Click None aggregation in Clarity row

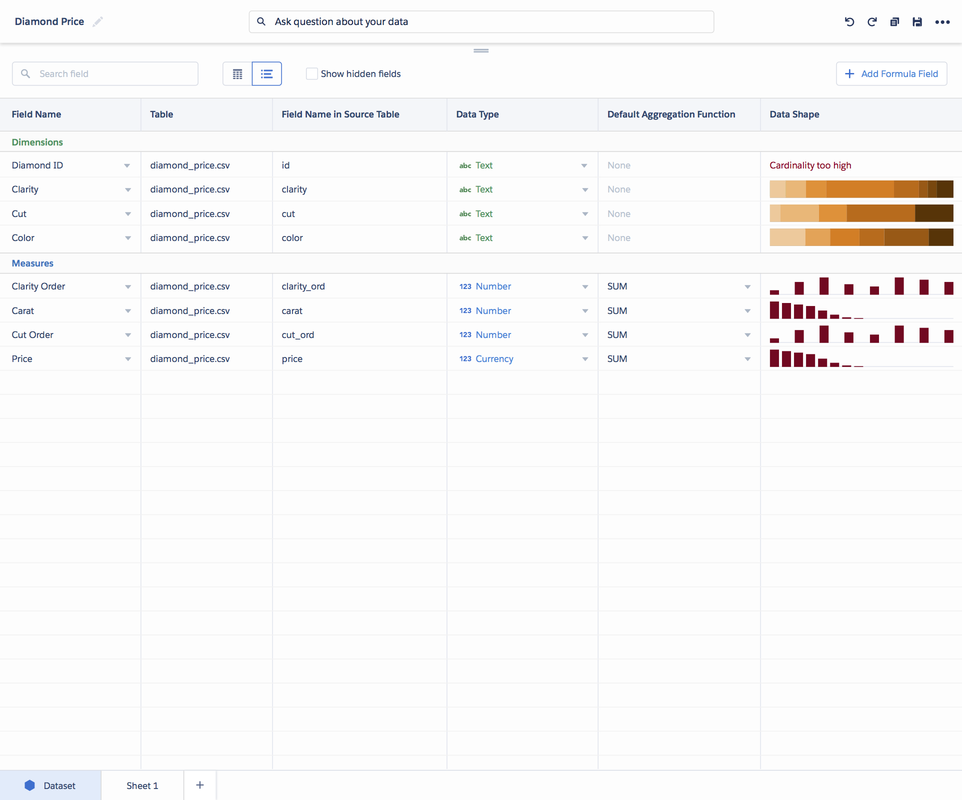point(618,190)
